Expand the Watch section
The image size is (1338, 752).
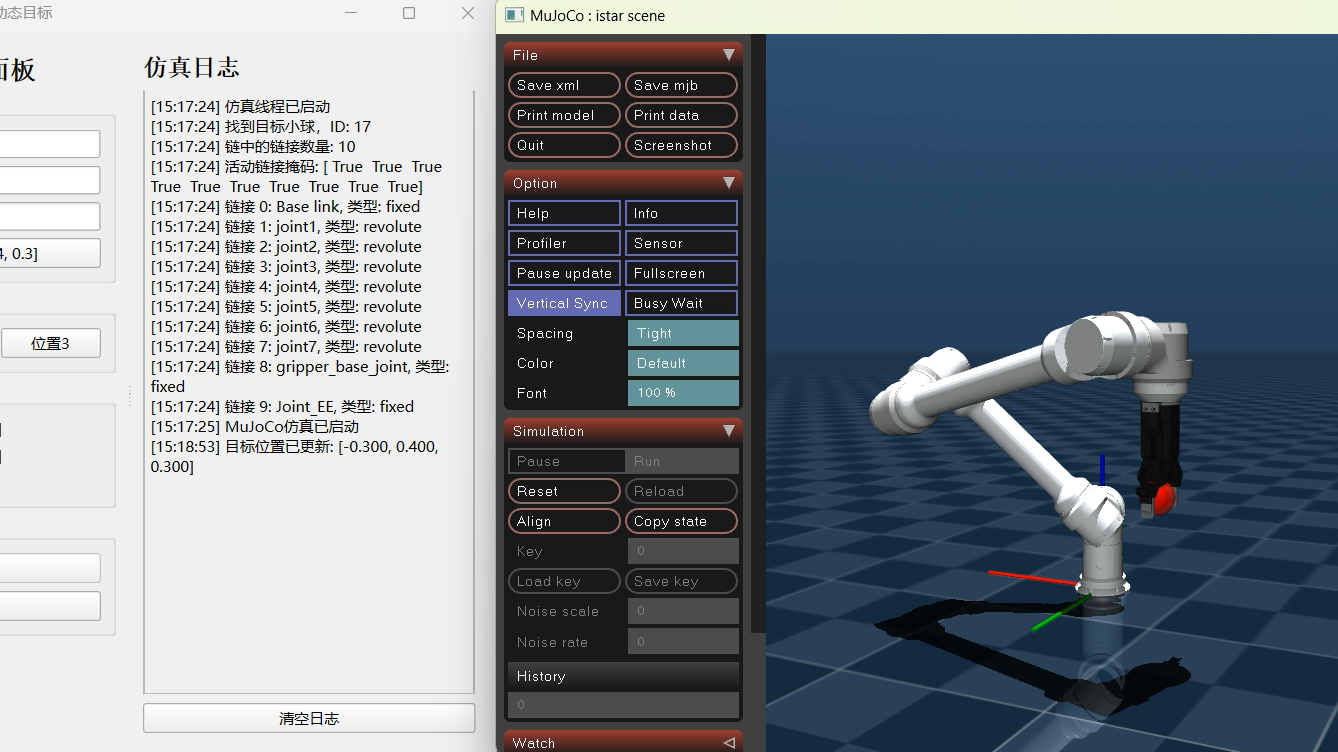(728, 743)
